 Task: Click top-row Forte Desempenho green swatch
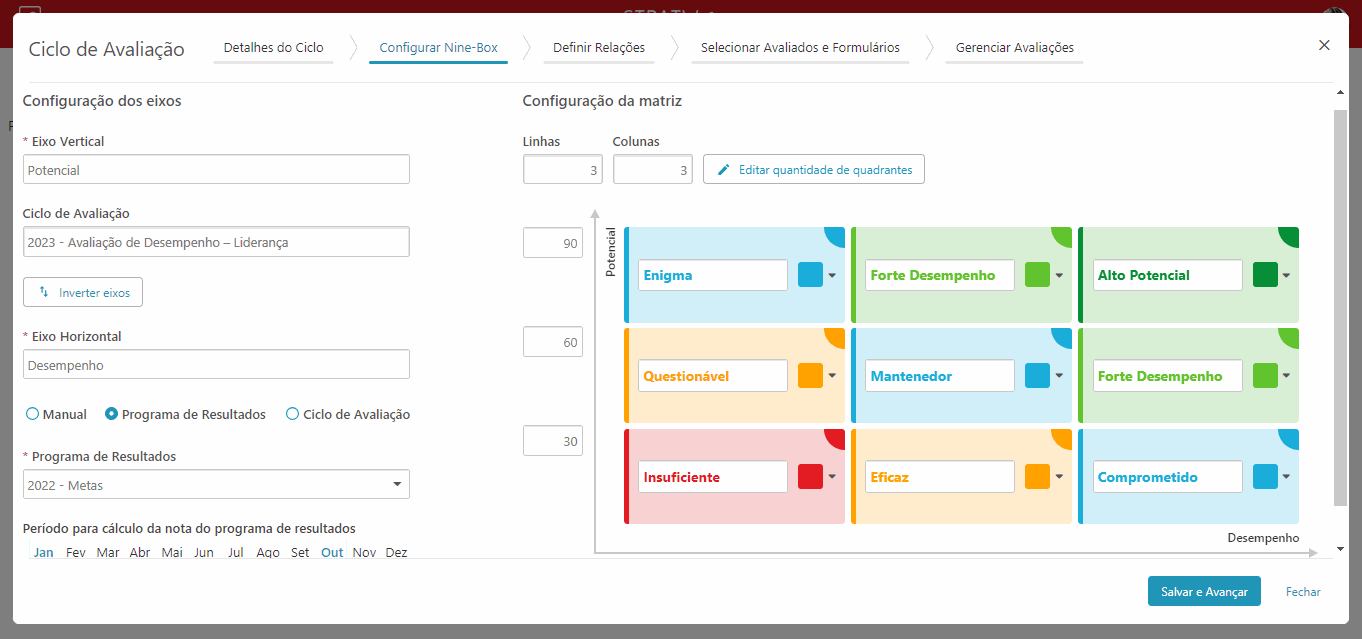coord(1037,275)
